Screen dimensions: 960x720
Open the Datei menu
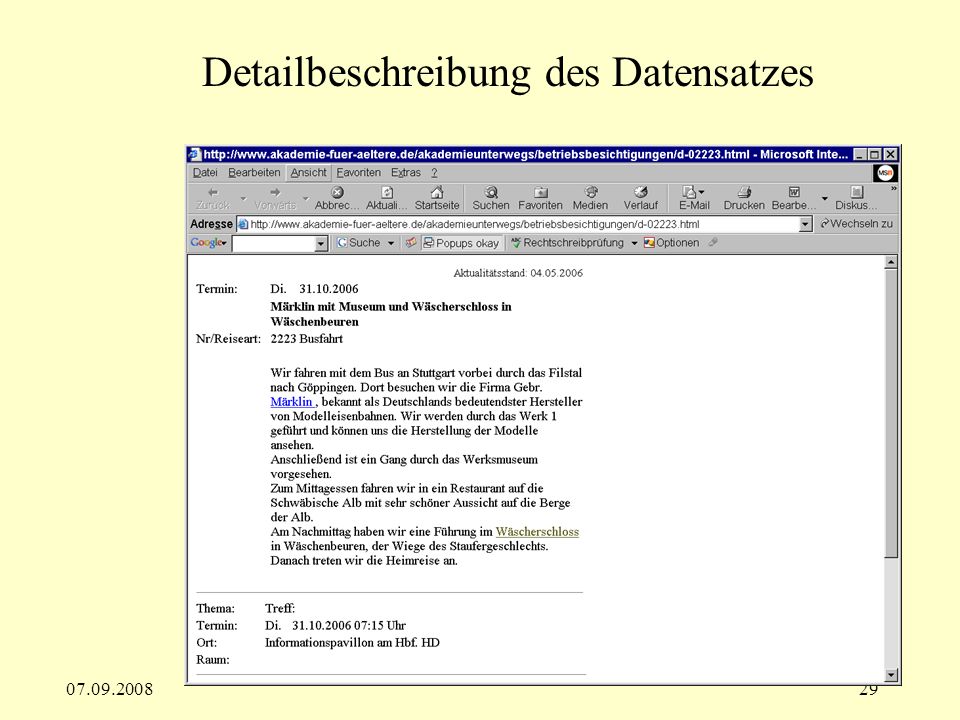pyautogui.click(x=205, y=173)
